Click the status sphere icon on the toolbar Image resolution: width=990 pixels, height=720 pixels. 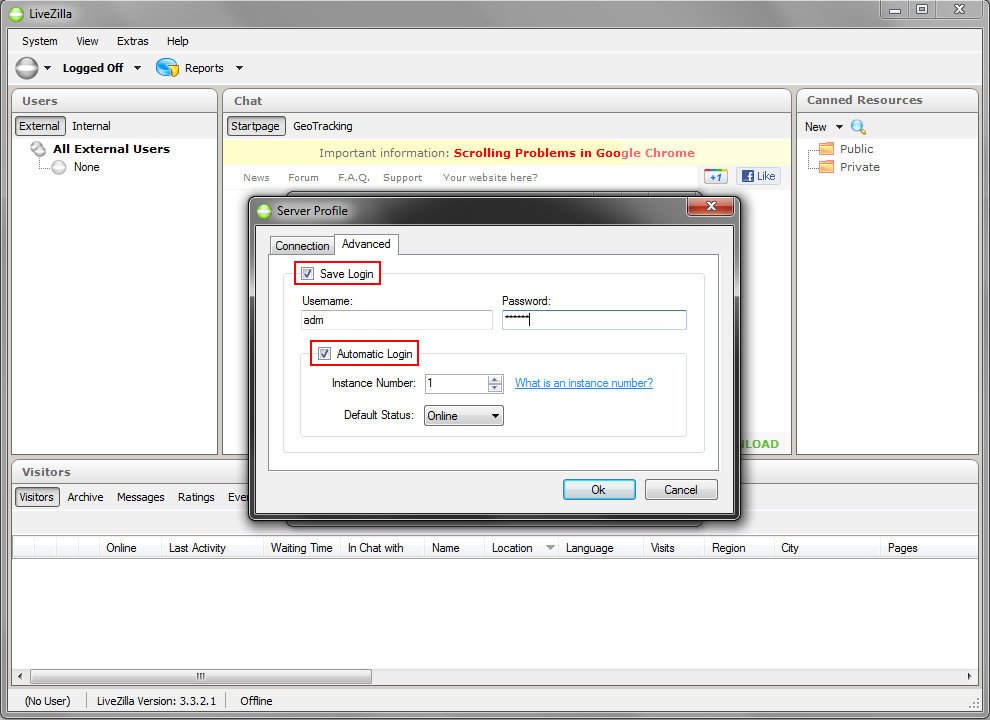(24, 67)
